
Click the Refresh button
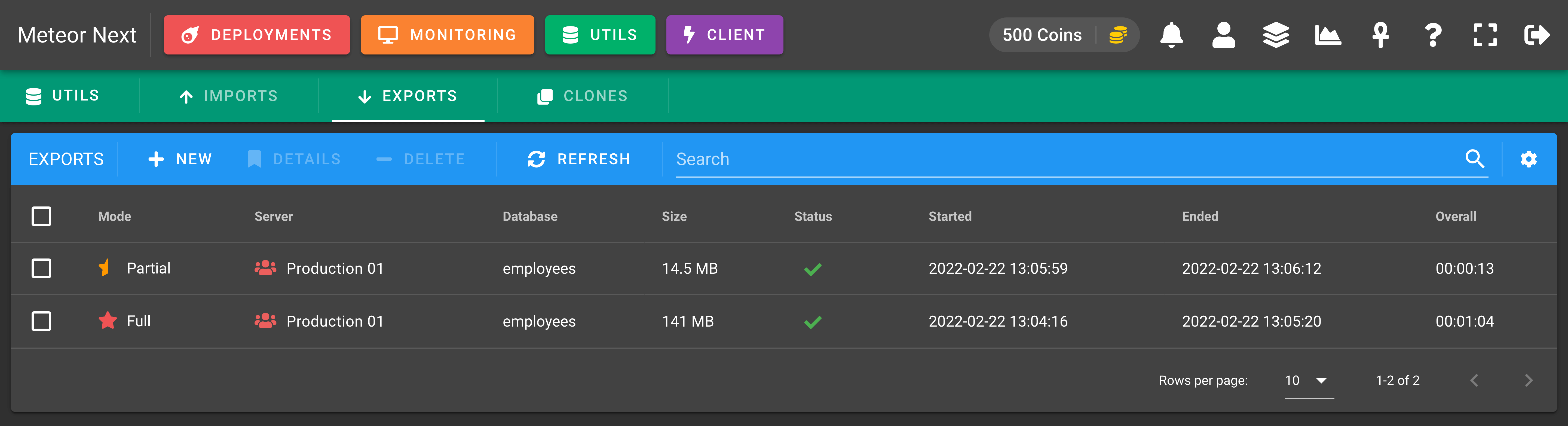[x=578, y=159]
